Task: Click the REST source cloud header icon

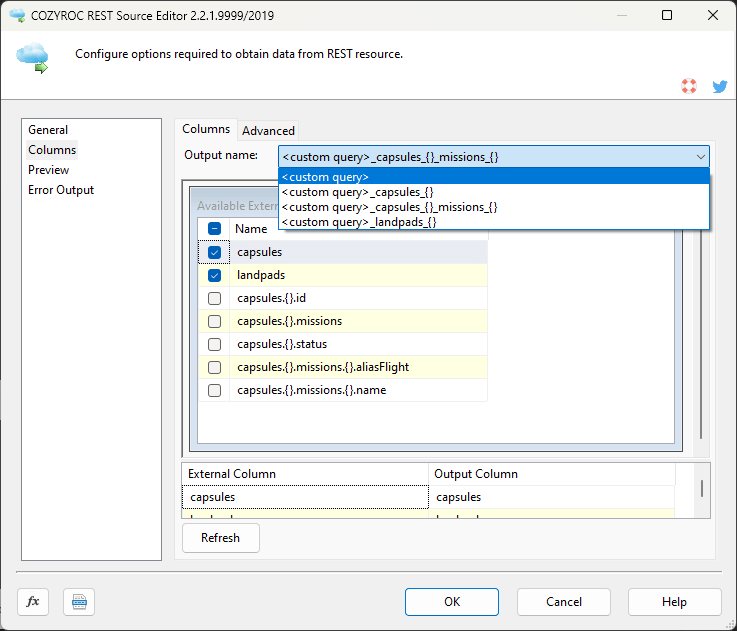Action: coord(32,58)
